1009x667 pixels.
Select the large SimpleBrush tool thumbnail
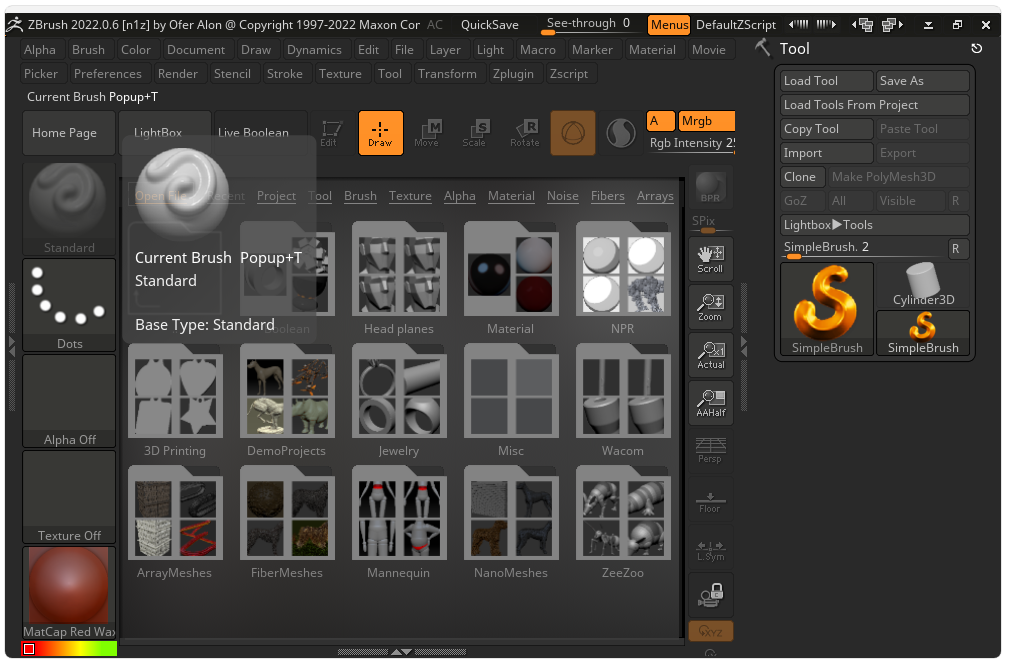827,309
